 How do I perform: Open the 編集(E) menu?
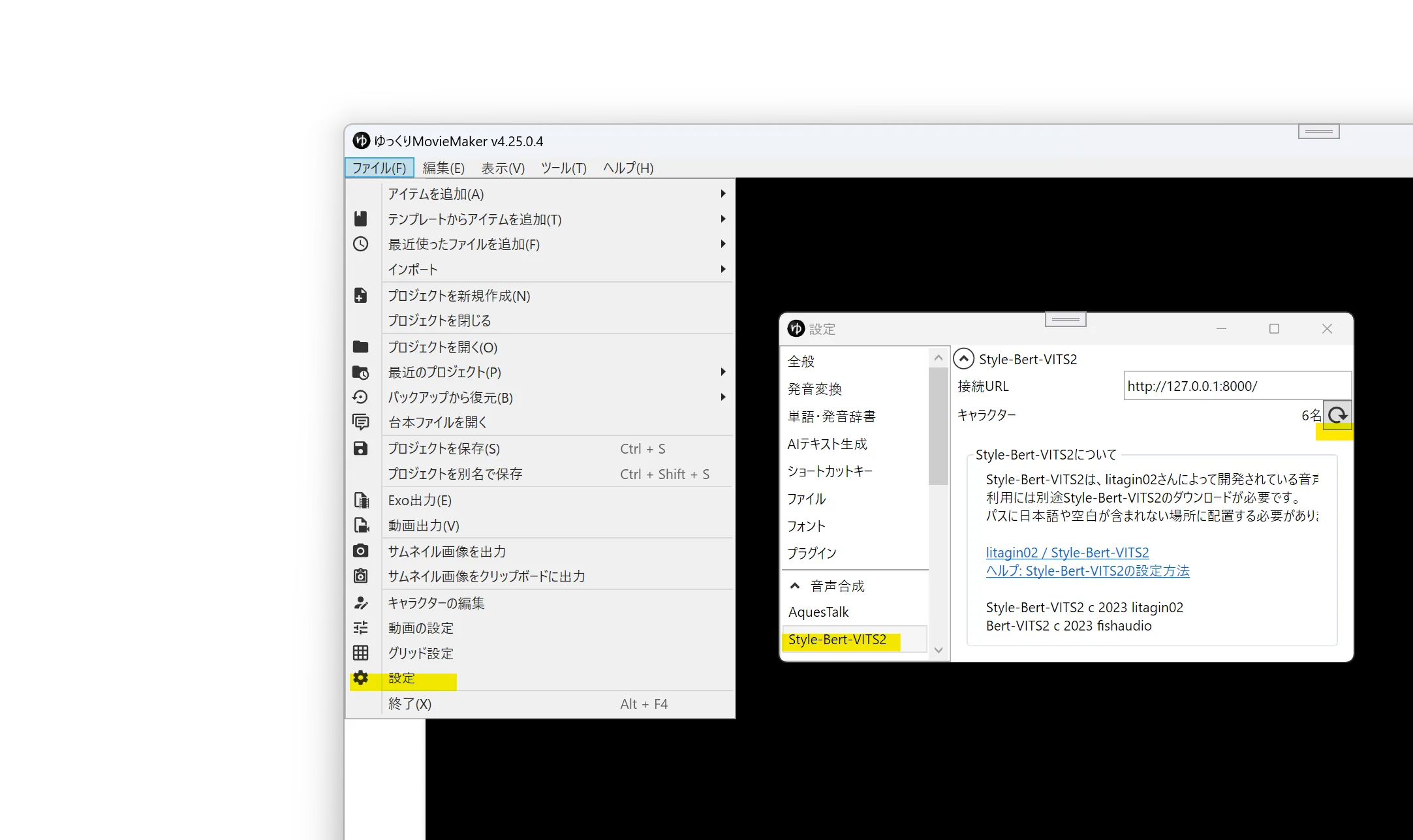tap(444, 168)
